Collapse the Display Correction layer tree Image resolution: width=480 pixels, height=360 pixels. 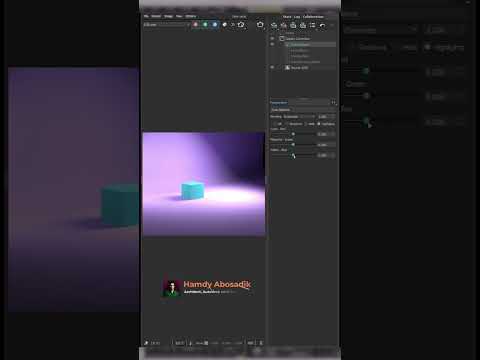point(278,38)
